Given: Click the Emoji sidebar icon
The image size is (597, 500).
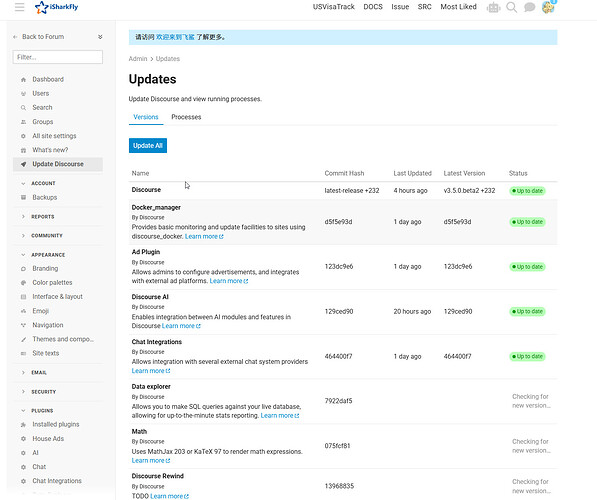Looking at the screenshot, I should pos(23,311).
